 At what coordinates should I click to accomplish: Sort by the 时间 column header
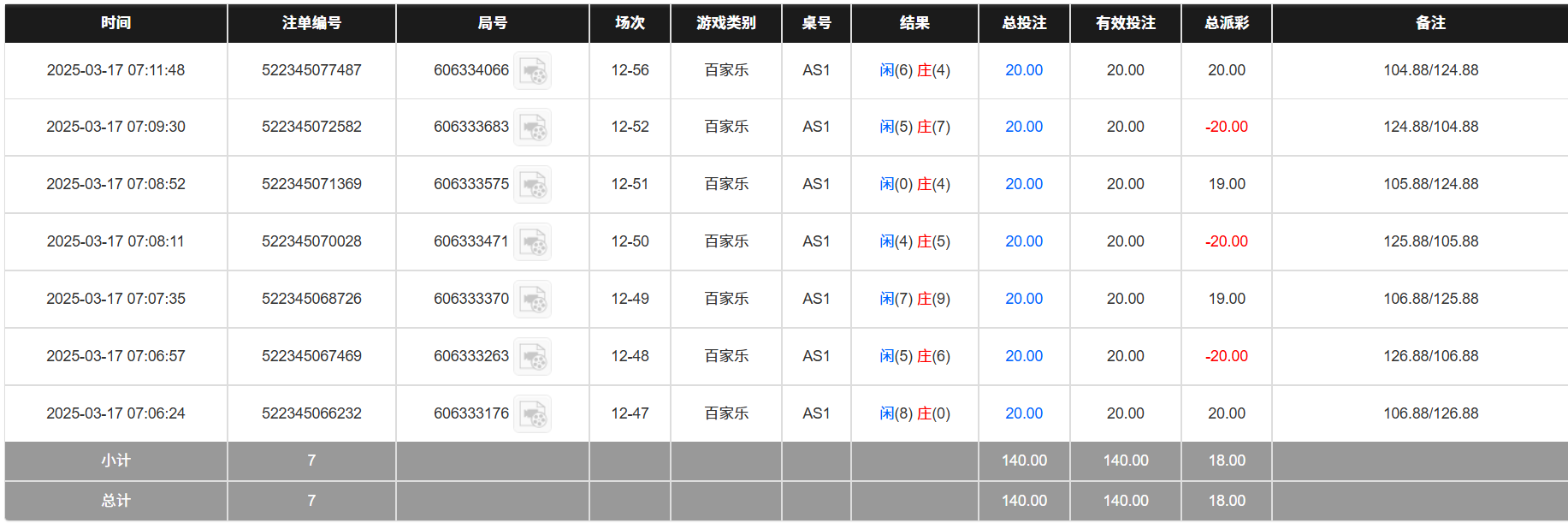115,23
